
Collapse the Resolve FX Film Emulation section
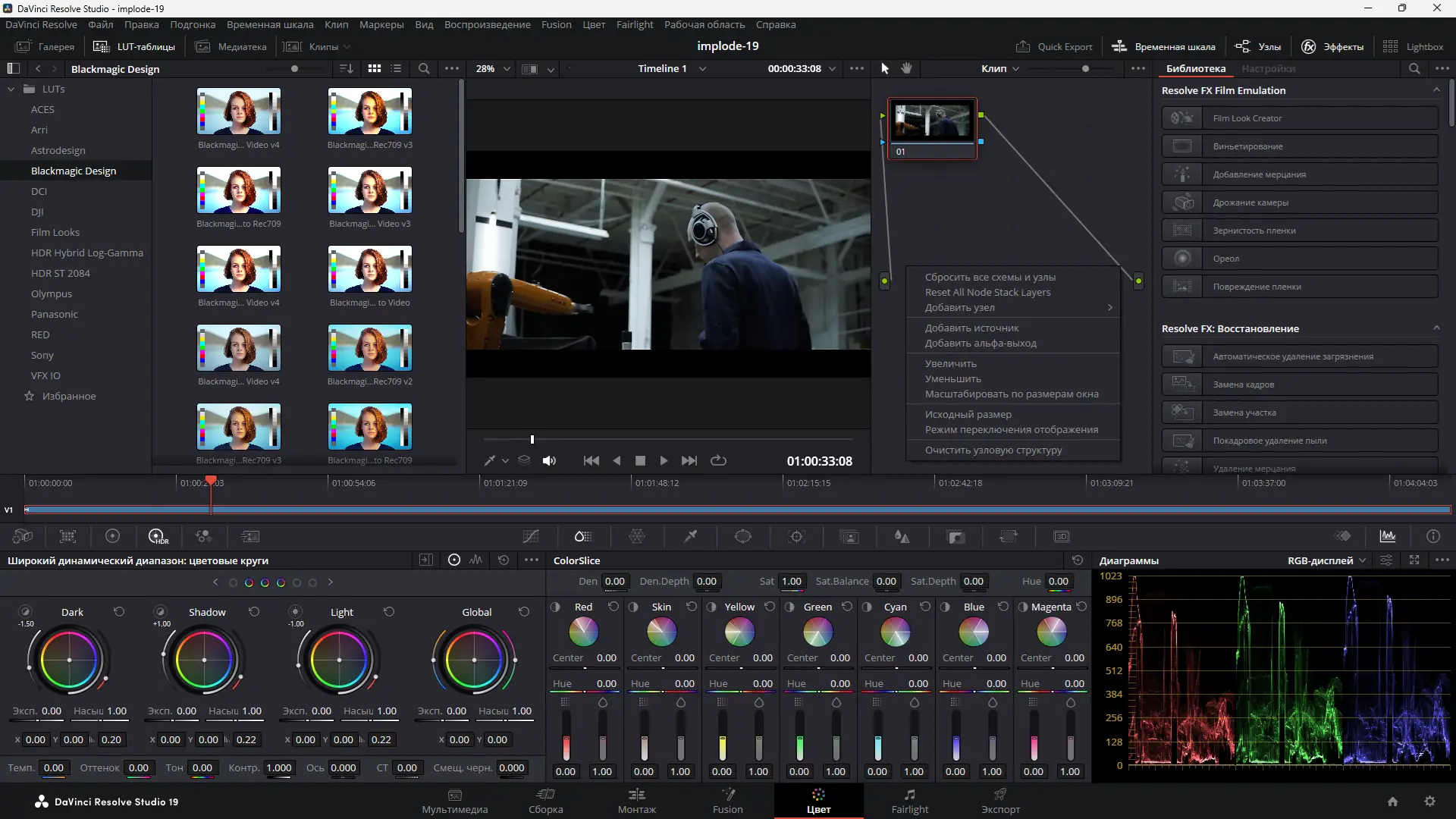(1436, 90)
